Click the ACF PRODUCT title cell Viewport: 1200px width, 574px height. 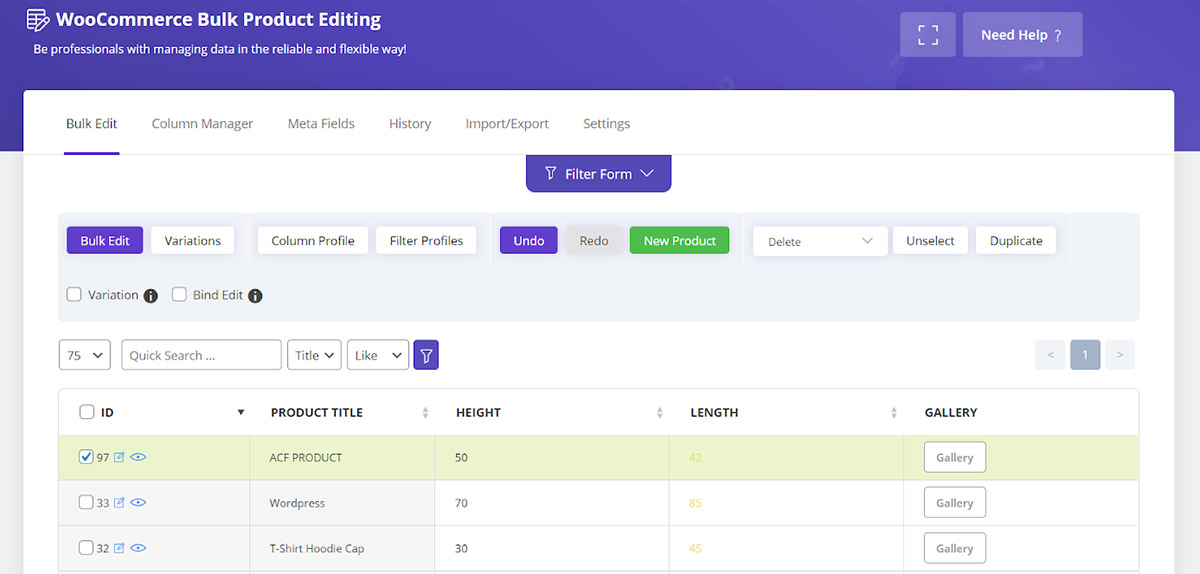tap(343, 457)
